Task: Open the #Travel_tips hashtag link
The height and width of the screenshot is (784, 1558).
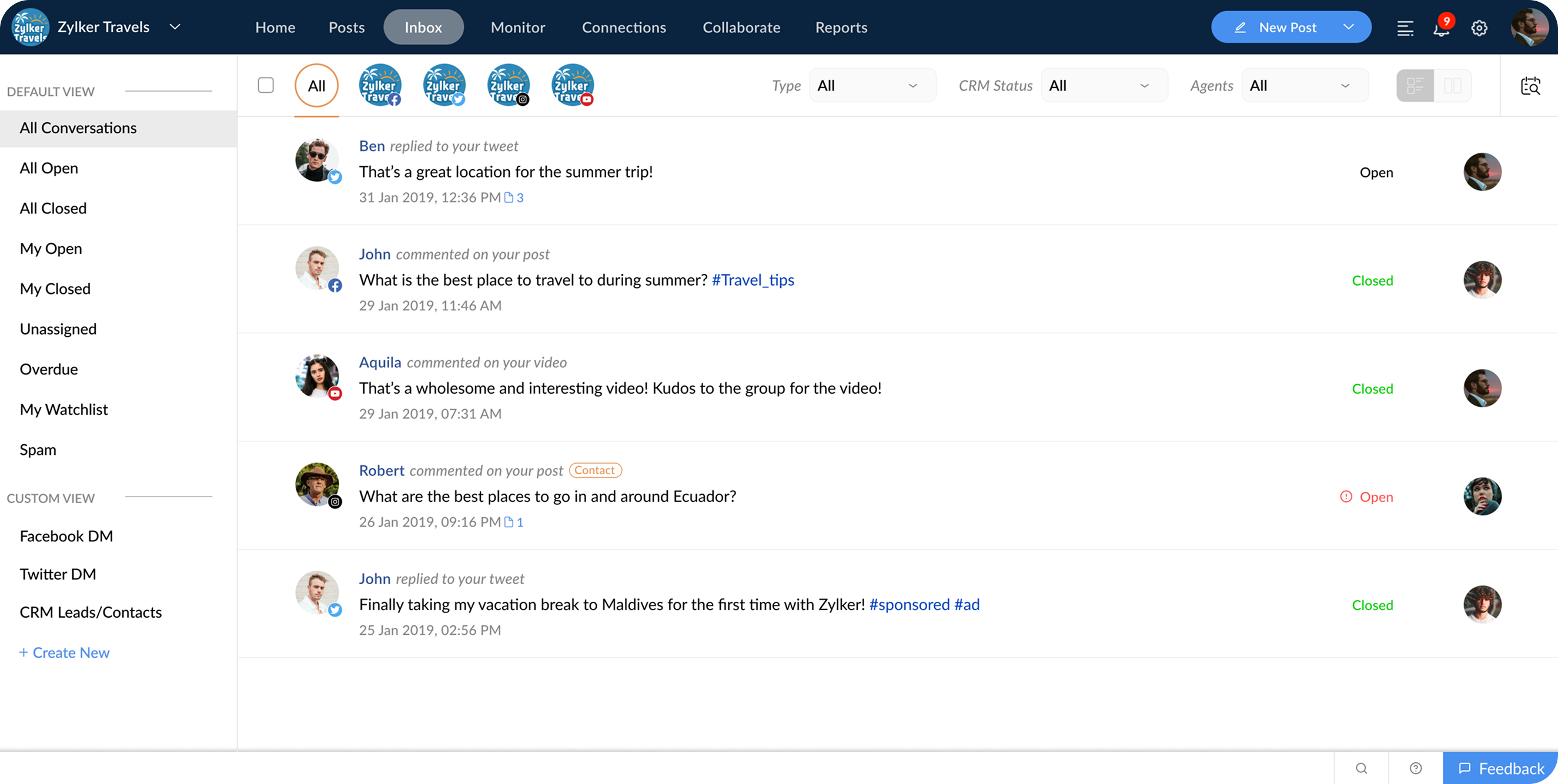Action: click(753, 280)
